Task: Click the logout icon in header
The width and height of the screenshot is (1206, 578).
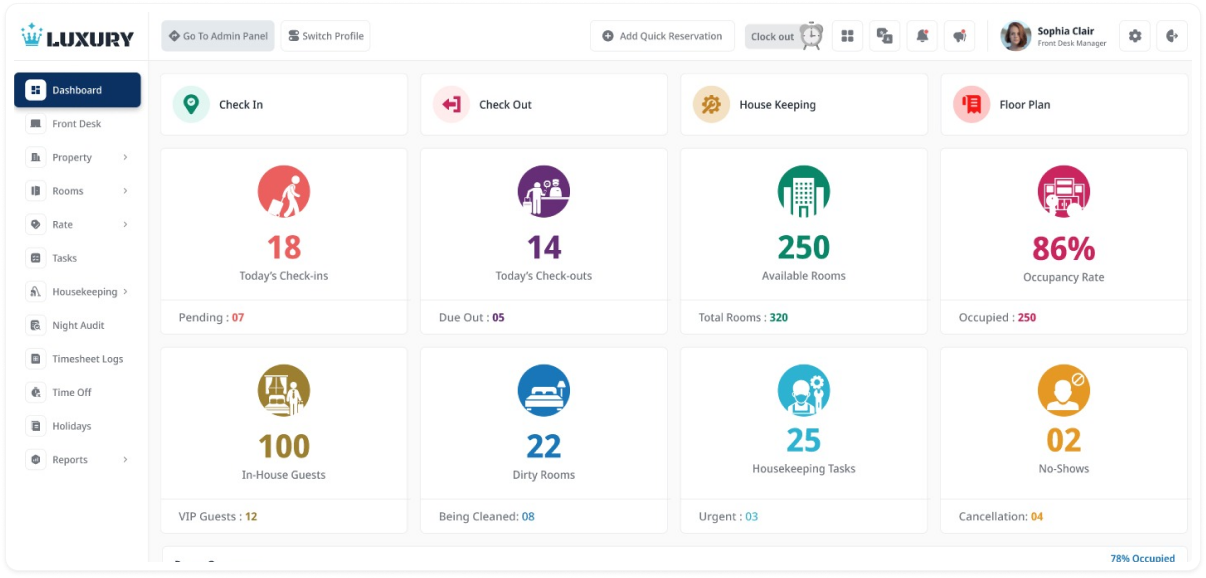Action: pyautogui.click(x=1172, y=36)
